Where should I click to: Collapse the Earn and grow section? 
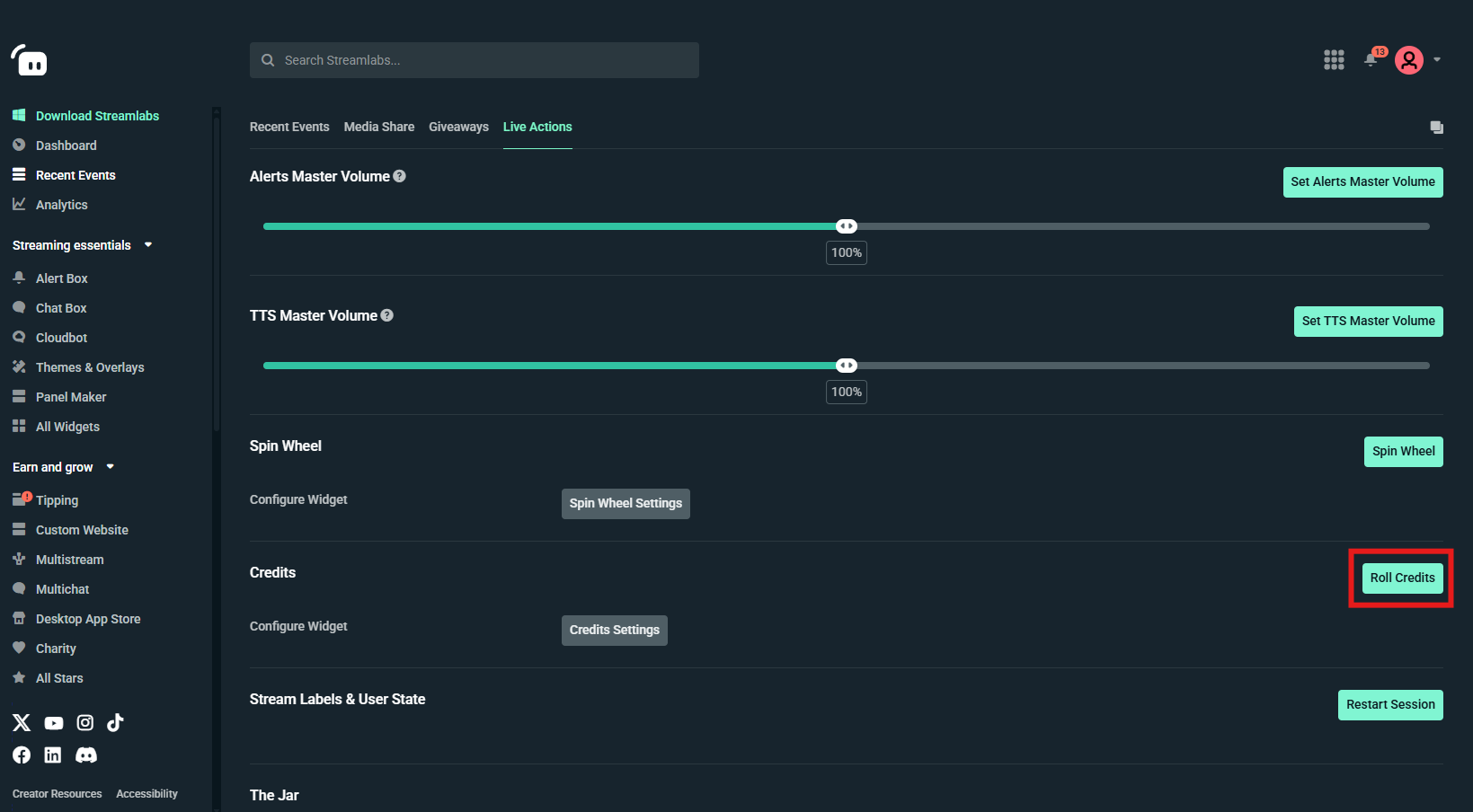(x=111, y=467)
